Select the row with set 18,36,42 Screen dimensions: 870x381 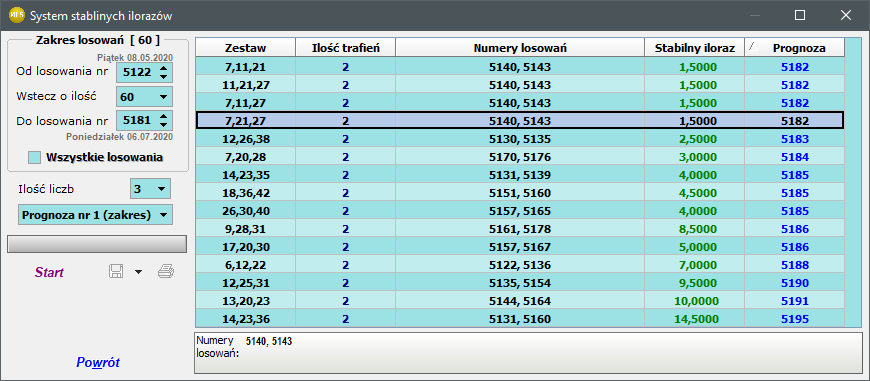pyautogui.click(x=520, y=193)
